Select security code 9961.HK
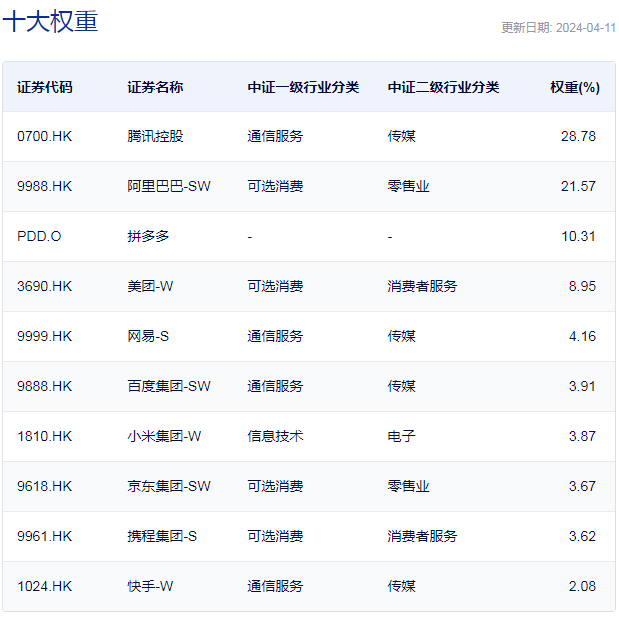619x619 pixels. (45, 536)
